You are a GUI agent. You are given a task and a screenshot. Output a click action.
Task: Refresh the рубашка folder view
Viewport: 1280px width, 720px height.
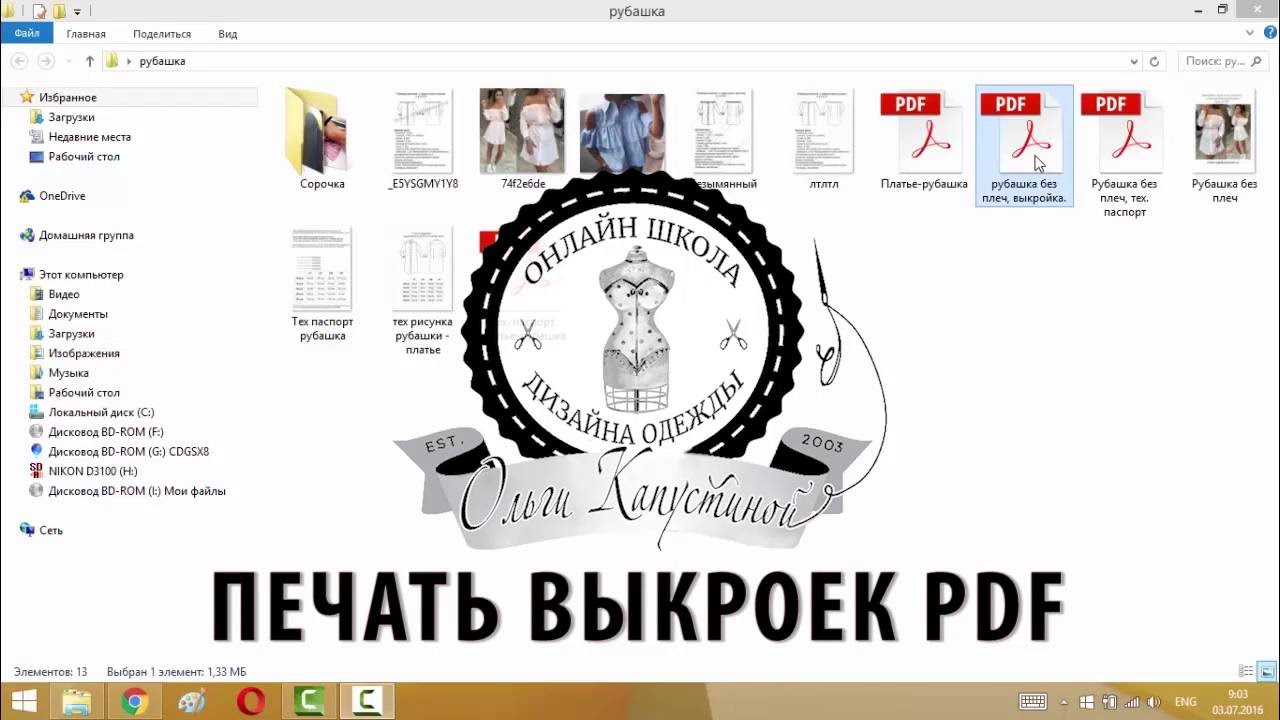1154,61
